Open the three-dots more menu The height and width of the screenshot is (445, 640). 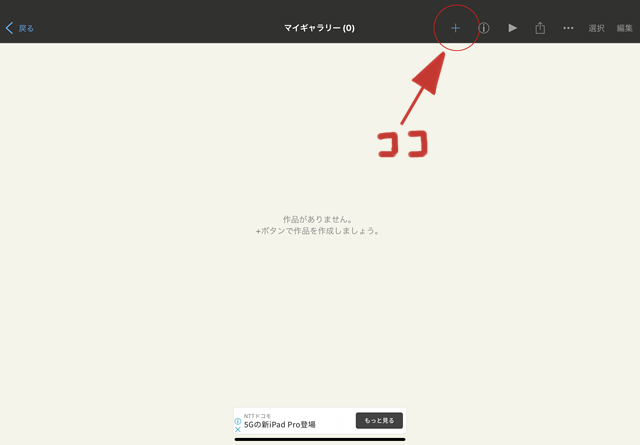point(568,28)
